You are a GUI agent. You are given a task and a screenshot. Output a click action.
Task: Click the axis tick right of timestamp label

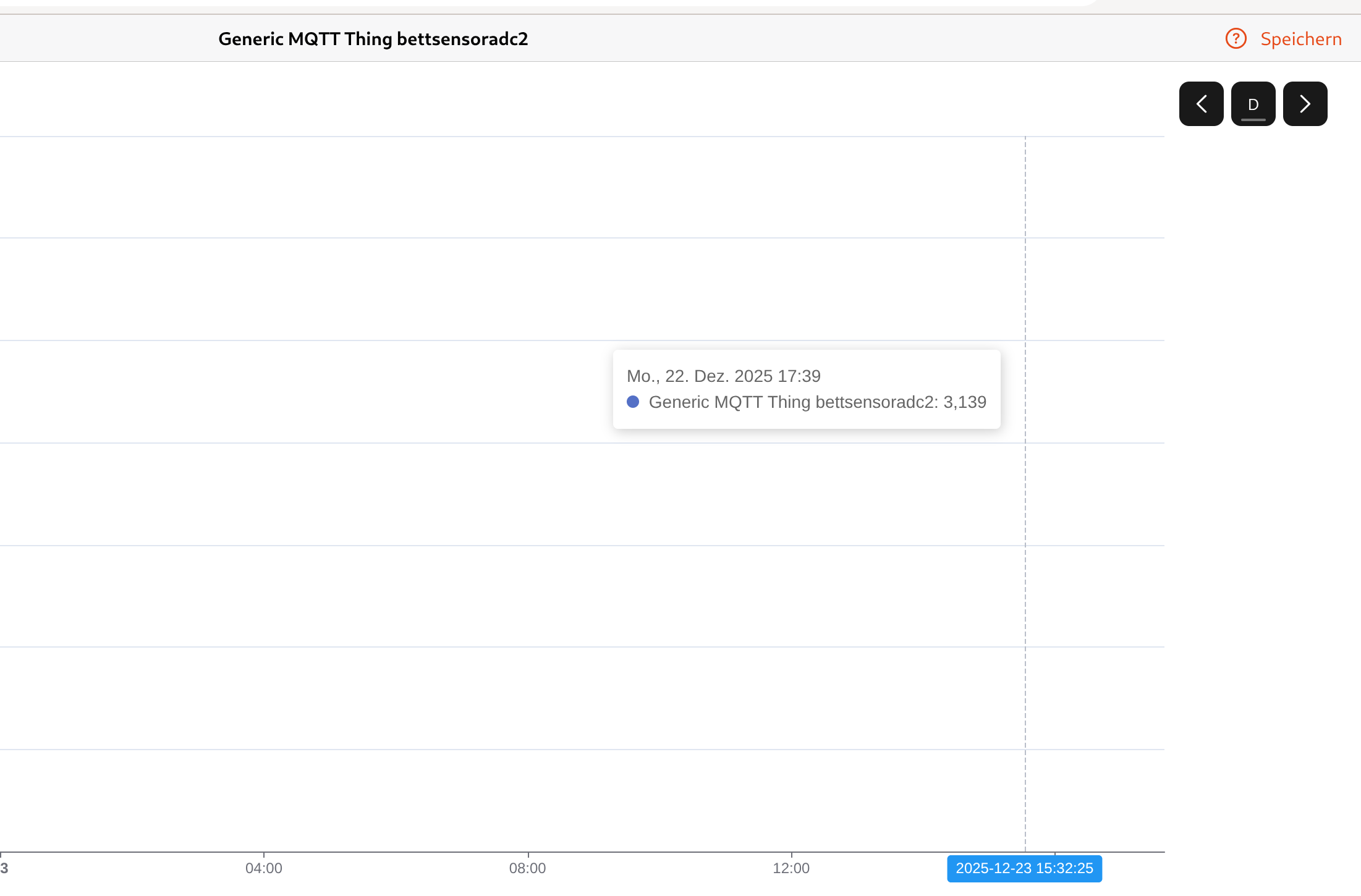[x=1054, y=854]
